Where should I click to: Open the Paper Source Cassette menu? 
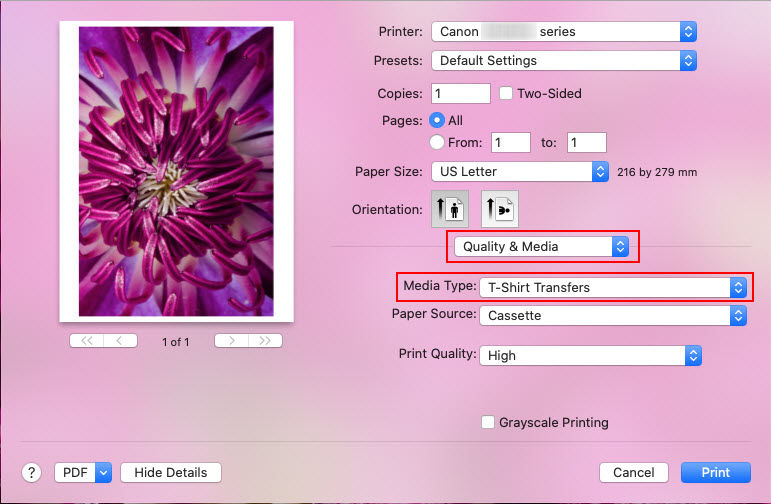coord(613,315)
